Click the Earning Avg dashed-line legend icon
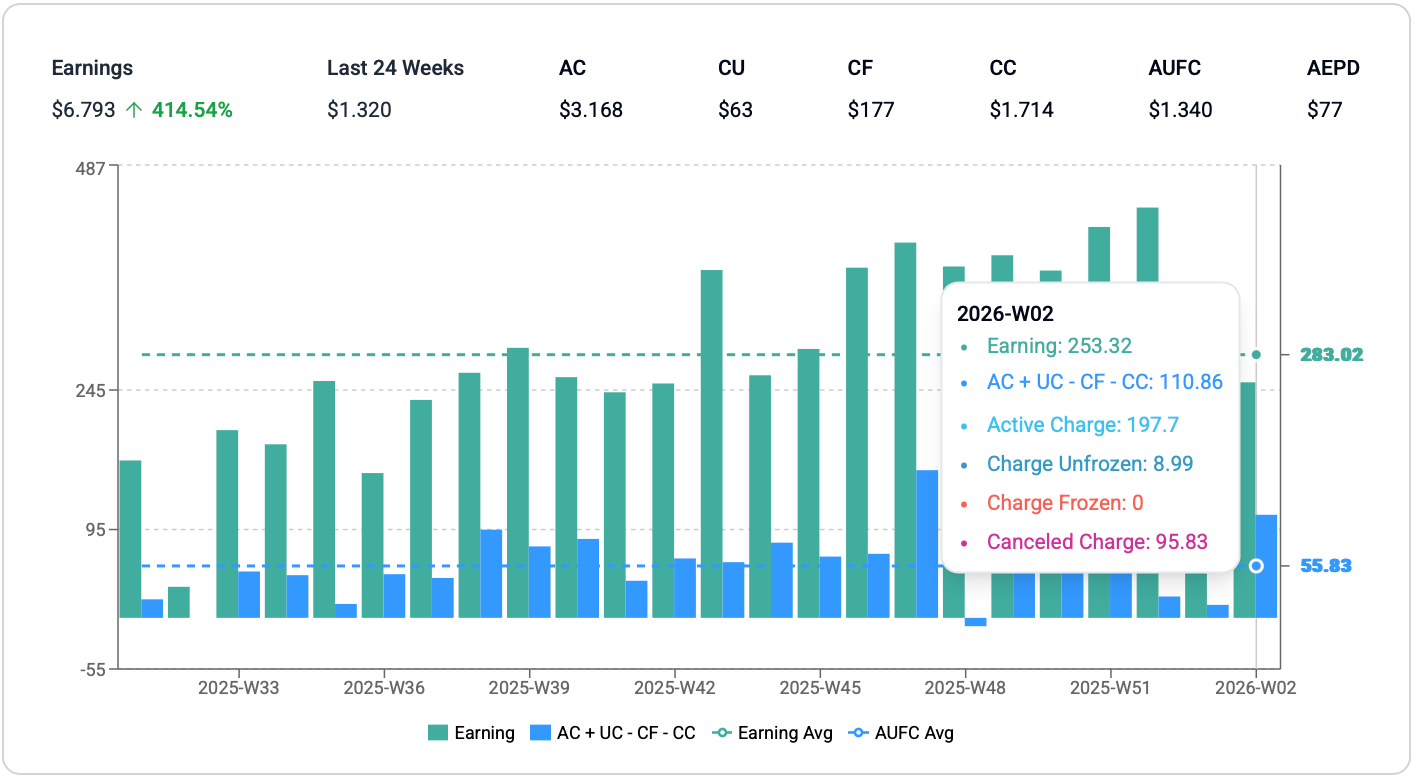1416x780 pixels. tap(721, 733)
